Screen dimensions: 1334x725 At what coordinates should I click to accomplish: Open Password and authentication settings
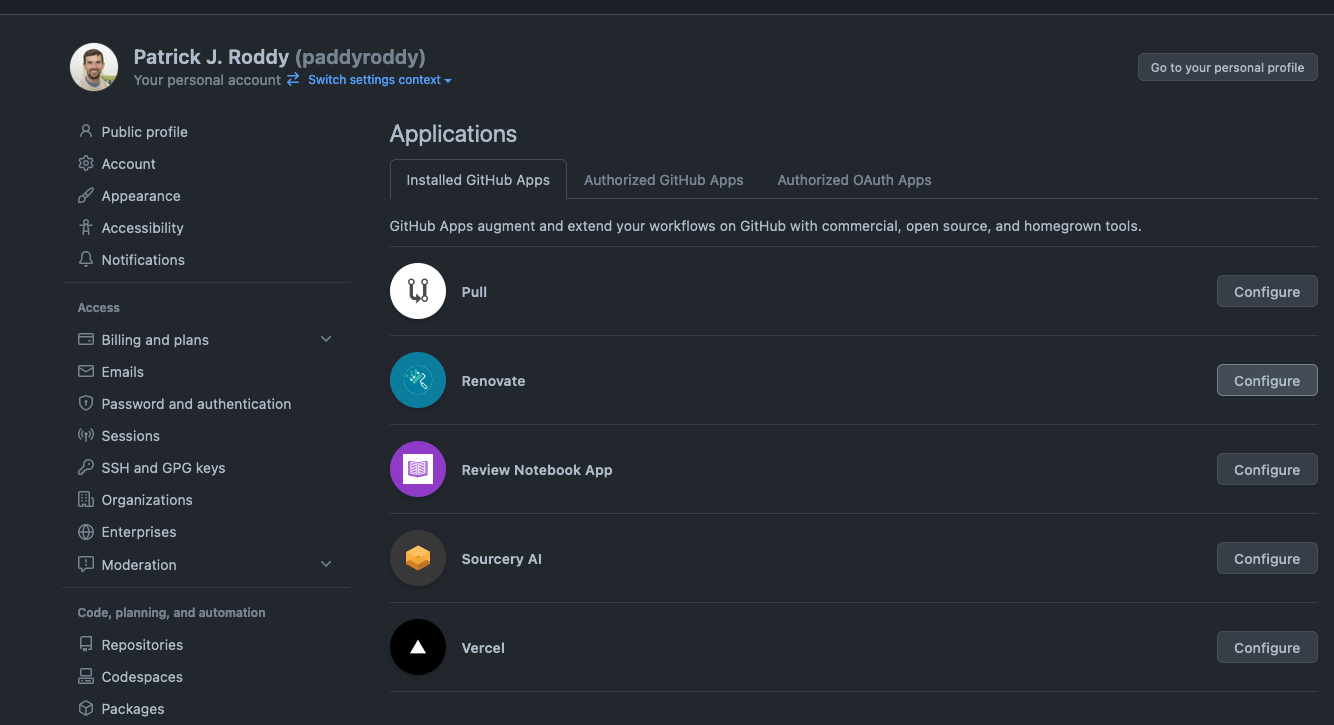click(196, 404)
